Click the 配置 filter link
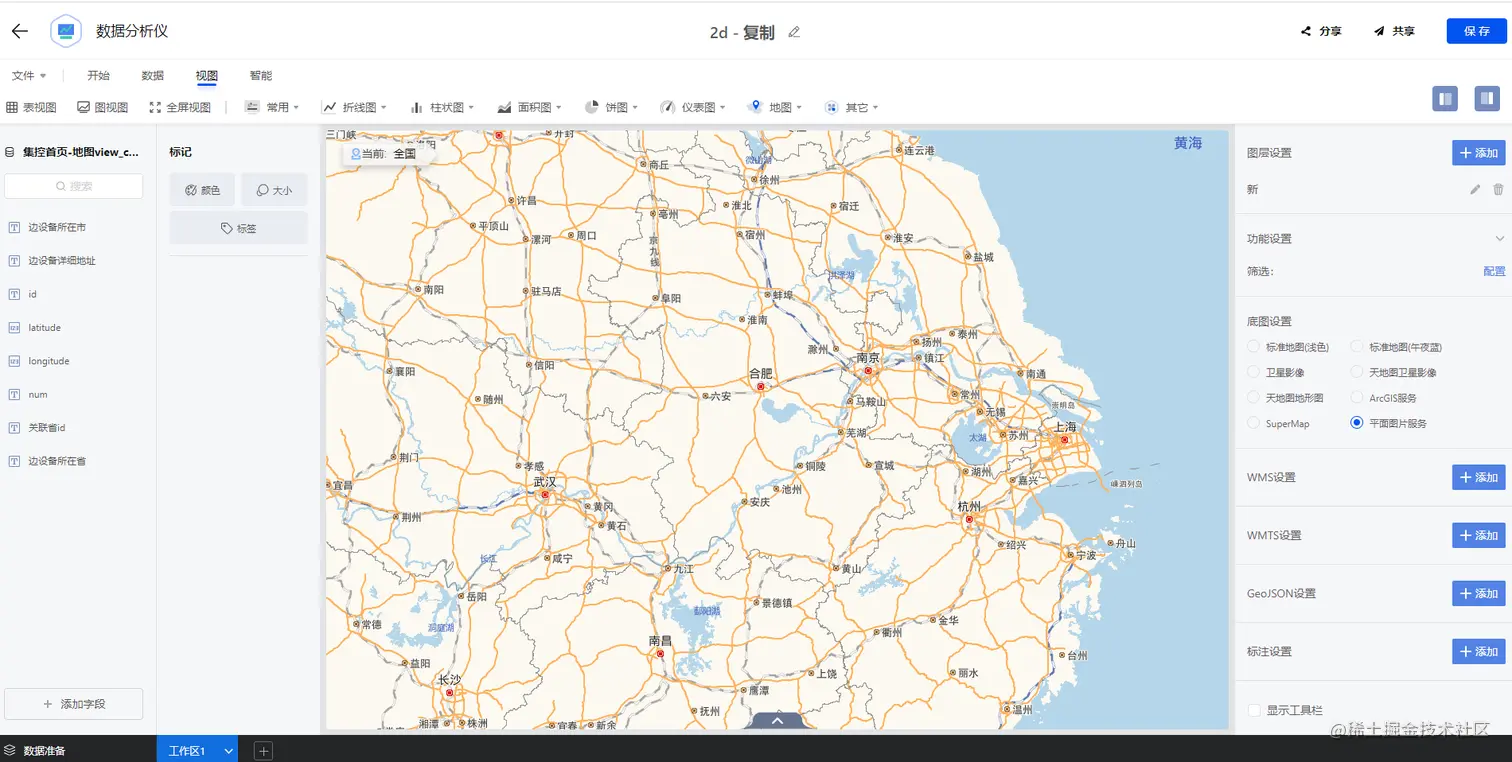The image size is (1512, 762). (1494, 271)
